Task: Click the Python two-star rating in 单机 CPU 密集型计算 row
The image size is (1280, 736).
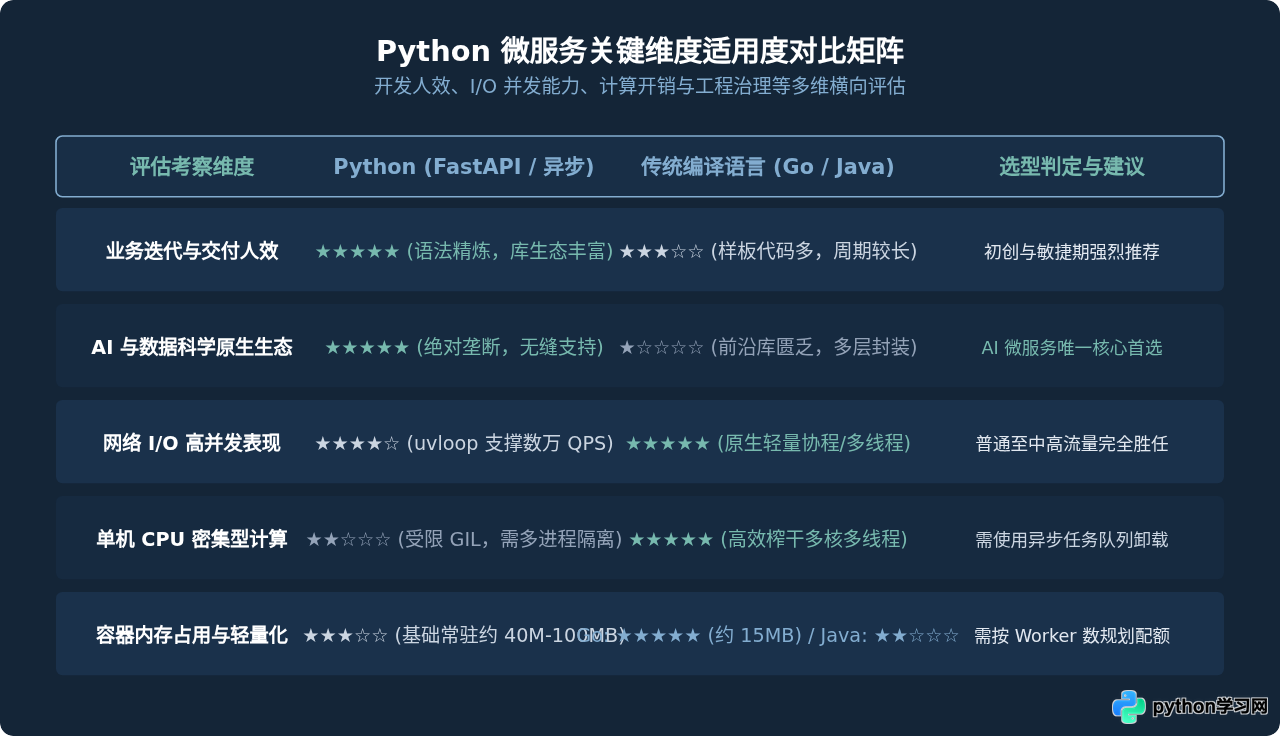Action: [x=348, y=540]
